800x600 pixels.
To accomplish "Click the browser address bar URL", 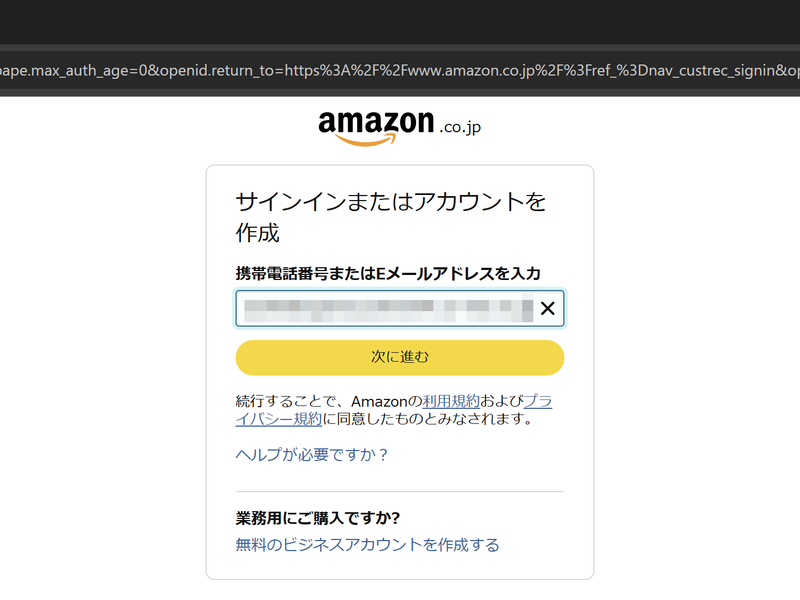I will coord(400,71).
